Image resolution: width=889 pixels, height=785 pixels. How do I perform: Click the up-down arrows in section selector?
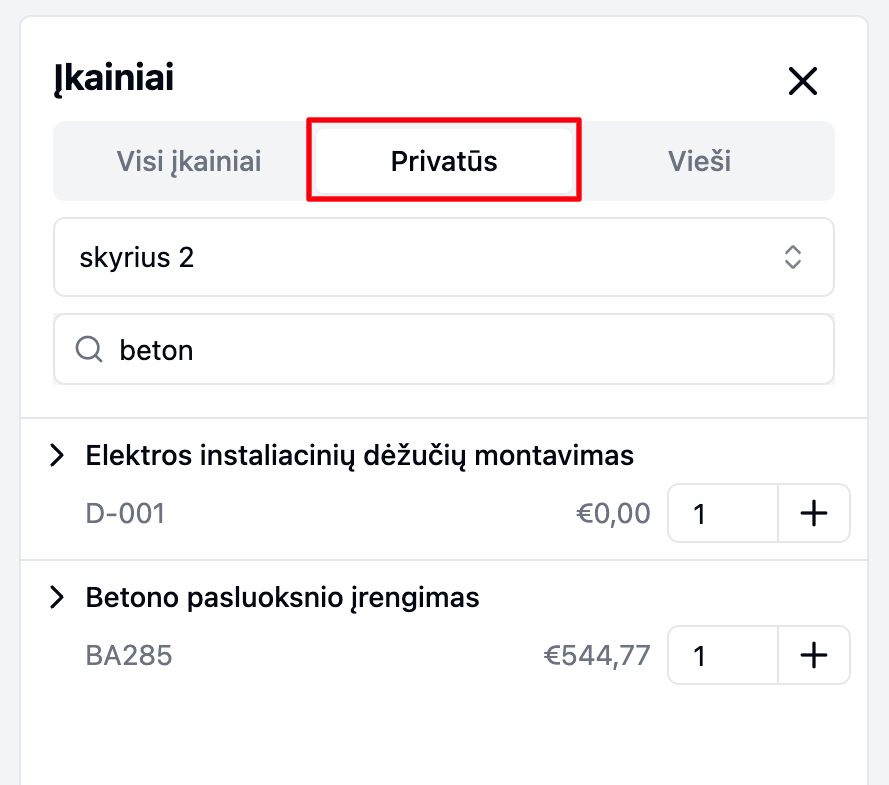click(793, 258)
